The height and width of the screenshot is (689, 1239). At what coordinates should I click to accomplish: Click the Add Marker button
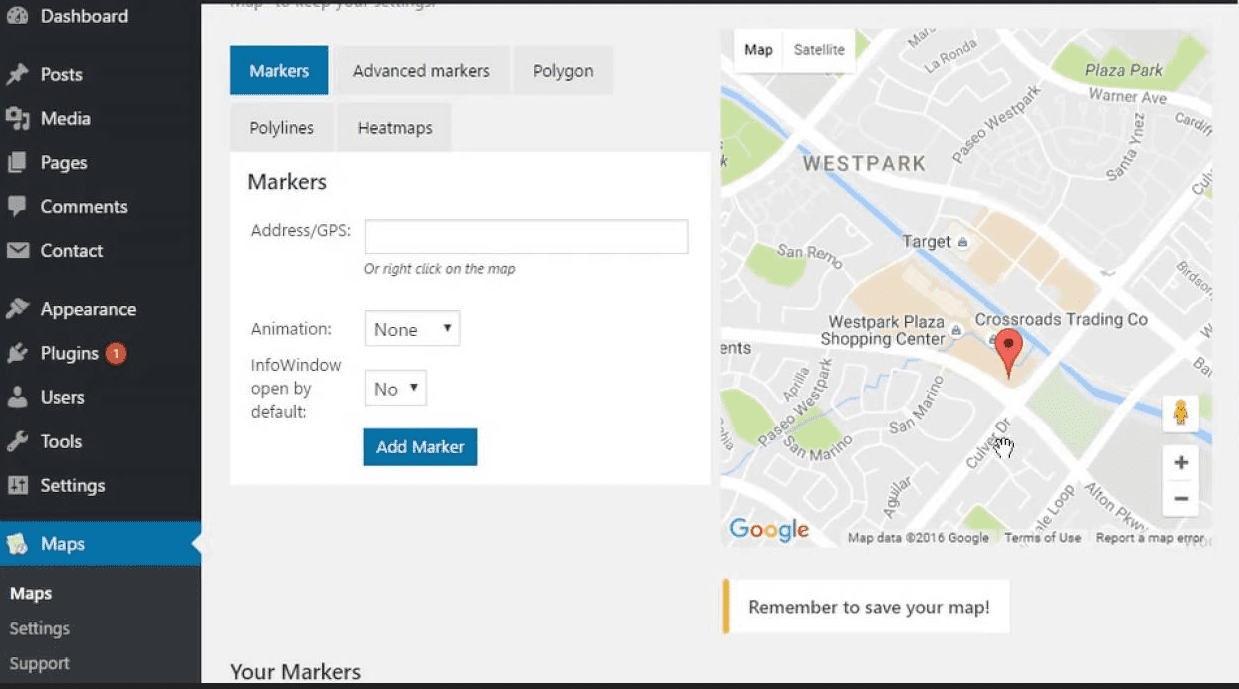(420, 447)
